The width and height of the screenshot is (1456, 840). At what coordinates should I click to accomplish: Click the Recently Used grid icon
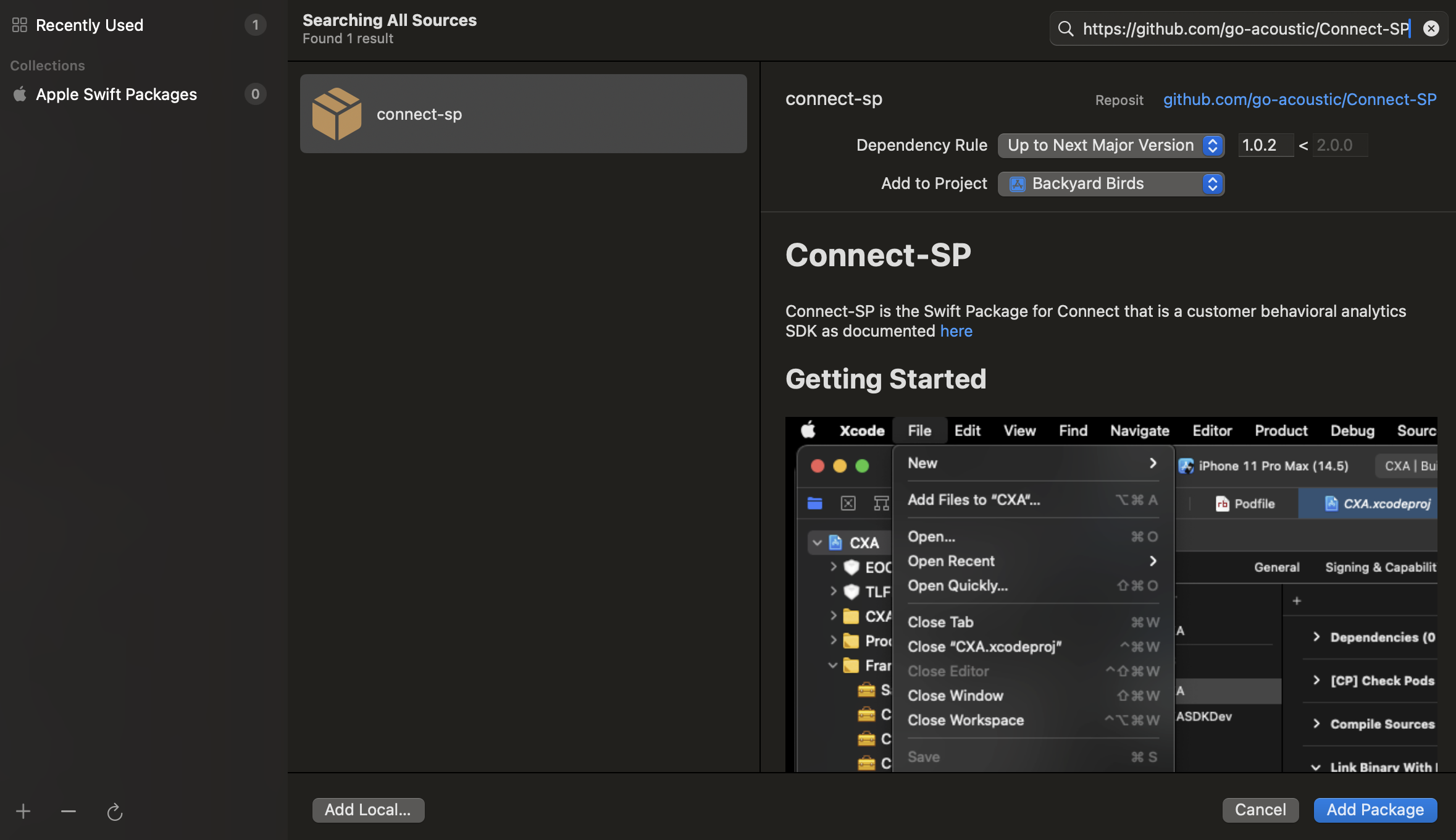point(20,25)
